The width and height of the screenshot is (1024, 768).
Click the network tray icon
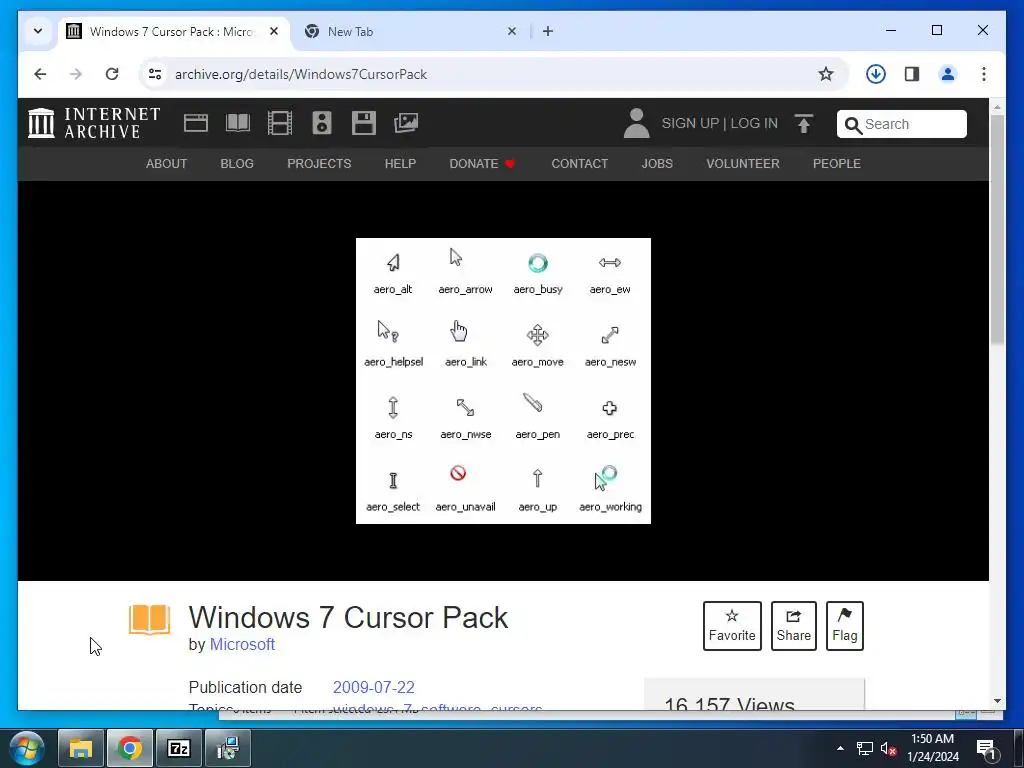[x=865, y=748]
